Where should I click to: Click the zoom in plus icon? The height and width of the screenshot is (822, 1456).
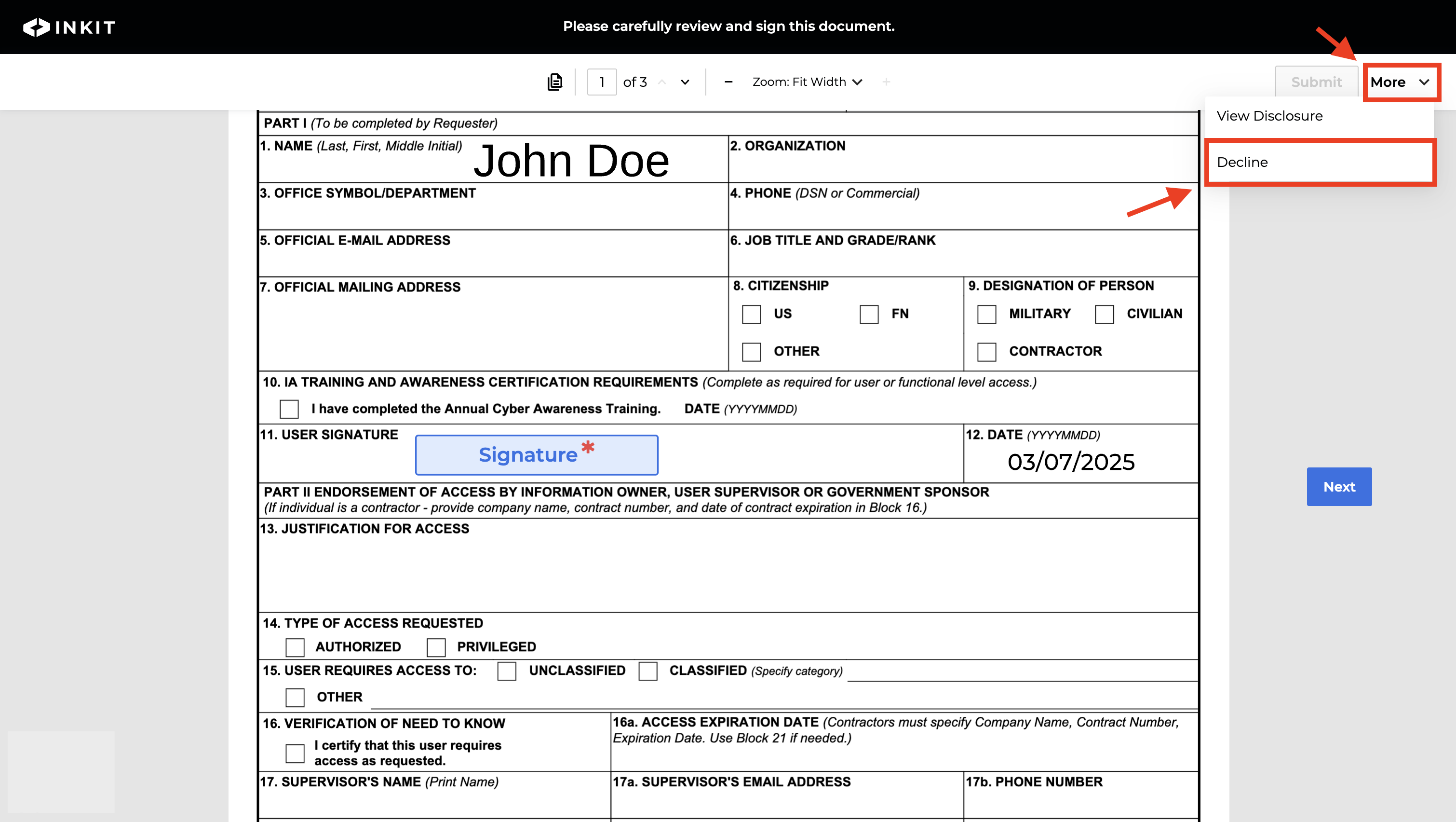pos(886,82)
